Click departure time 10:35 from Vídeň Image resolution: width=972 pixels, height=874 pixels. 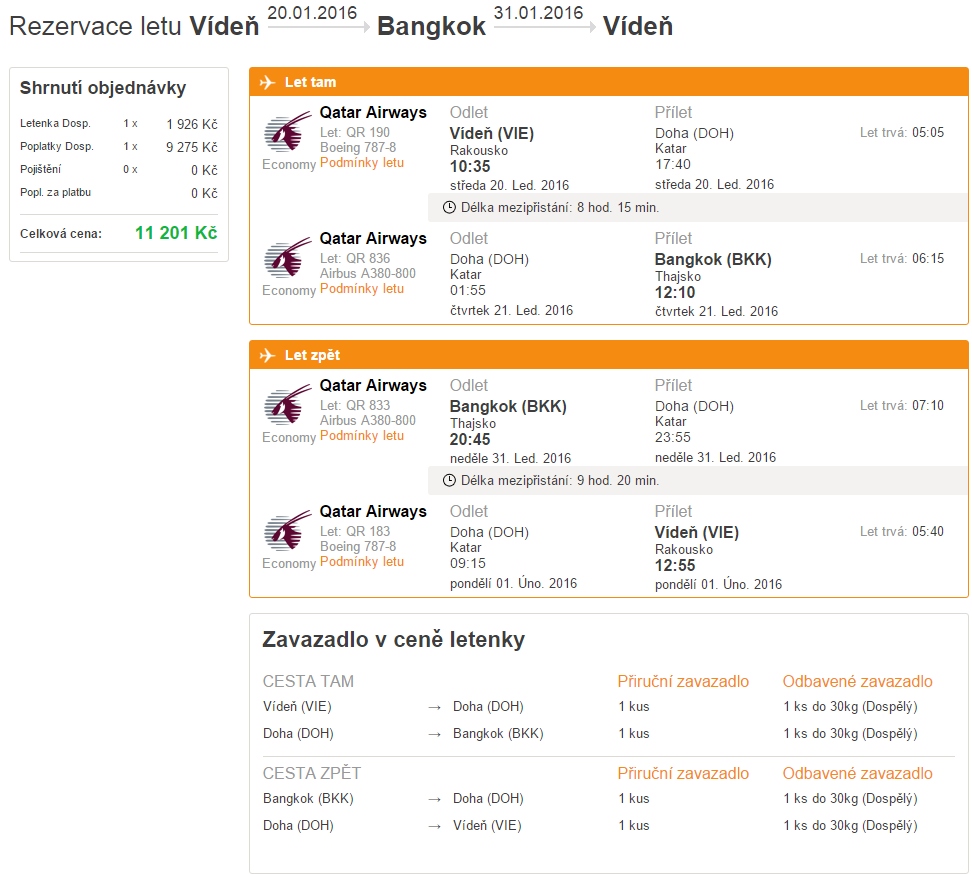click(470, 167)
